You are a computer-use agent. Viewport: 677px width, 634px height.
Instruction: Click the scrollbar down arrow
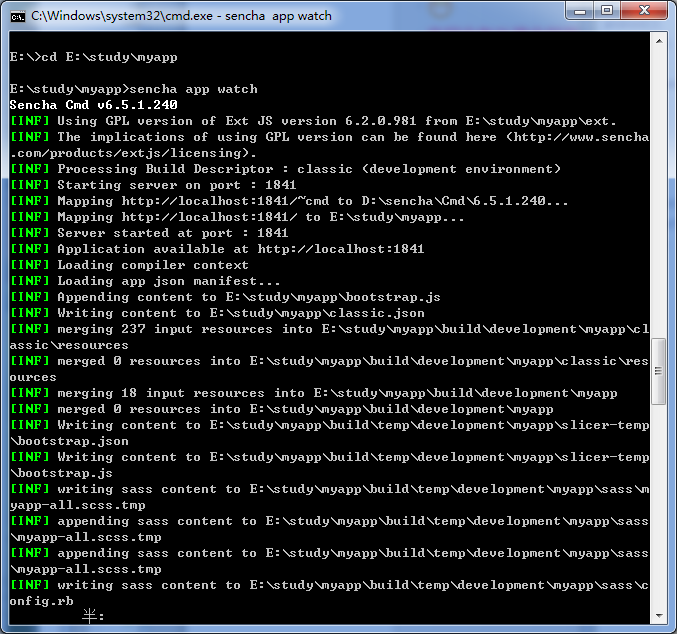[659, 615]
